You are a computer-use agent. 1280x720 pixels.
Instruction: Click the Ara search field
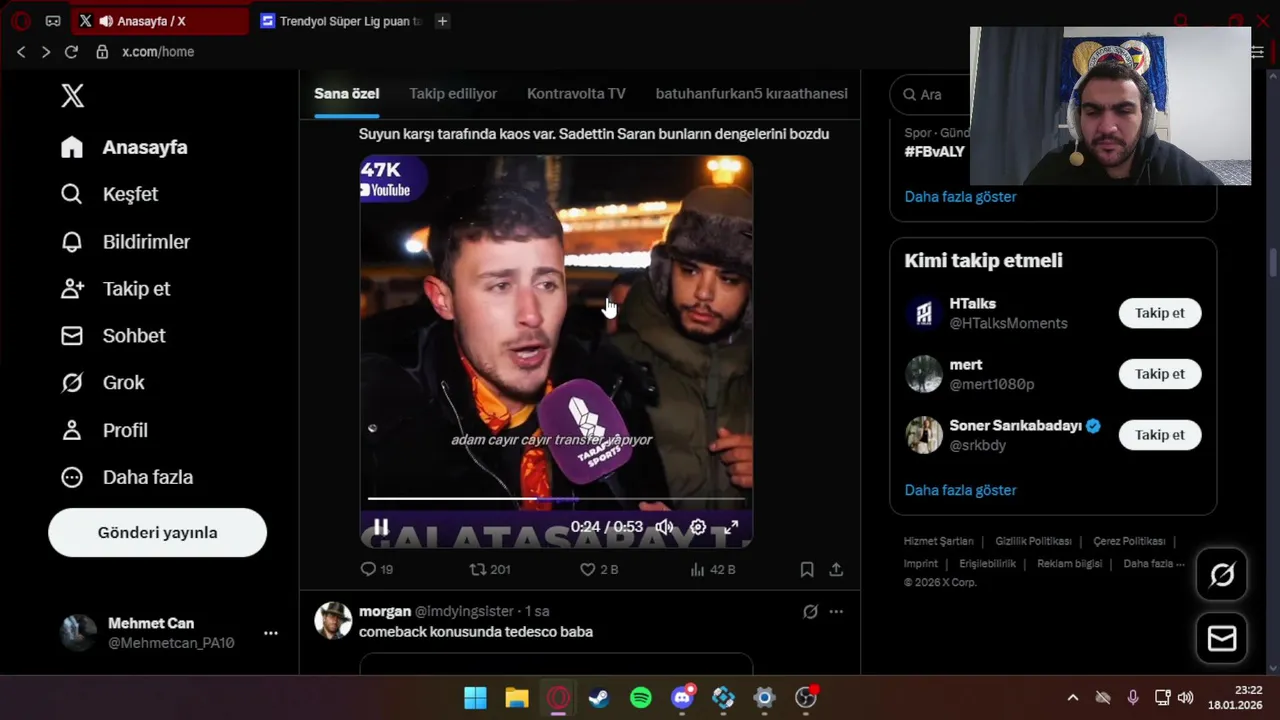pyautogui.click(x=930, y=94)
